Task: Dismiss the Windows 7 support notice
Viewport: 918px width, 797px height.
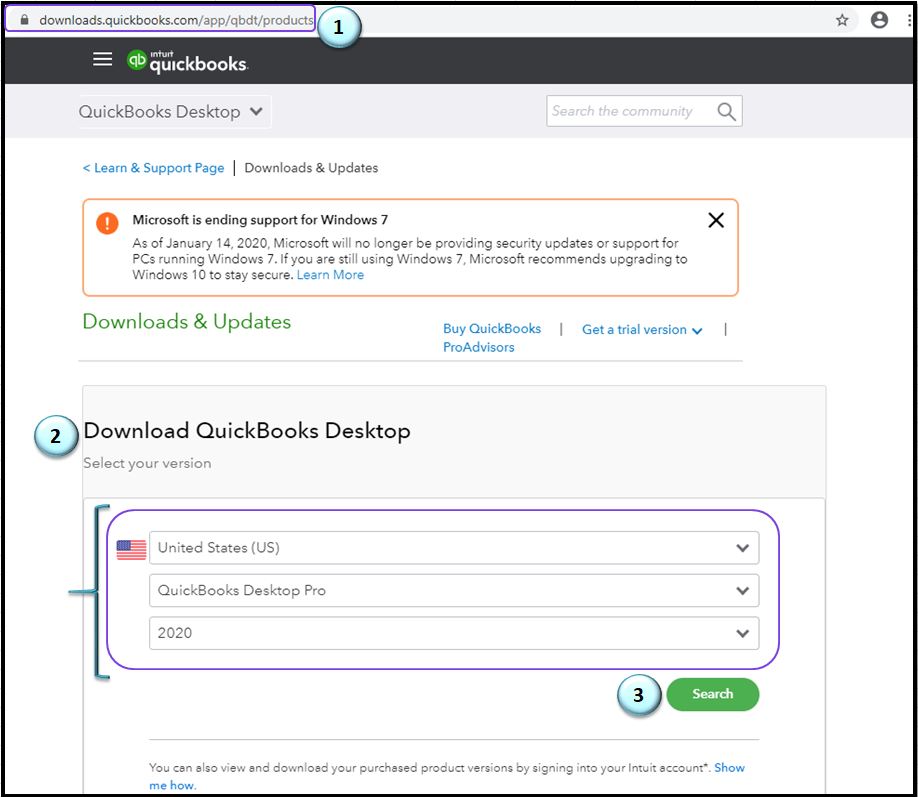Action: click(715, 220)
